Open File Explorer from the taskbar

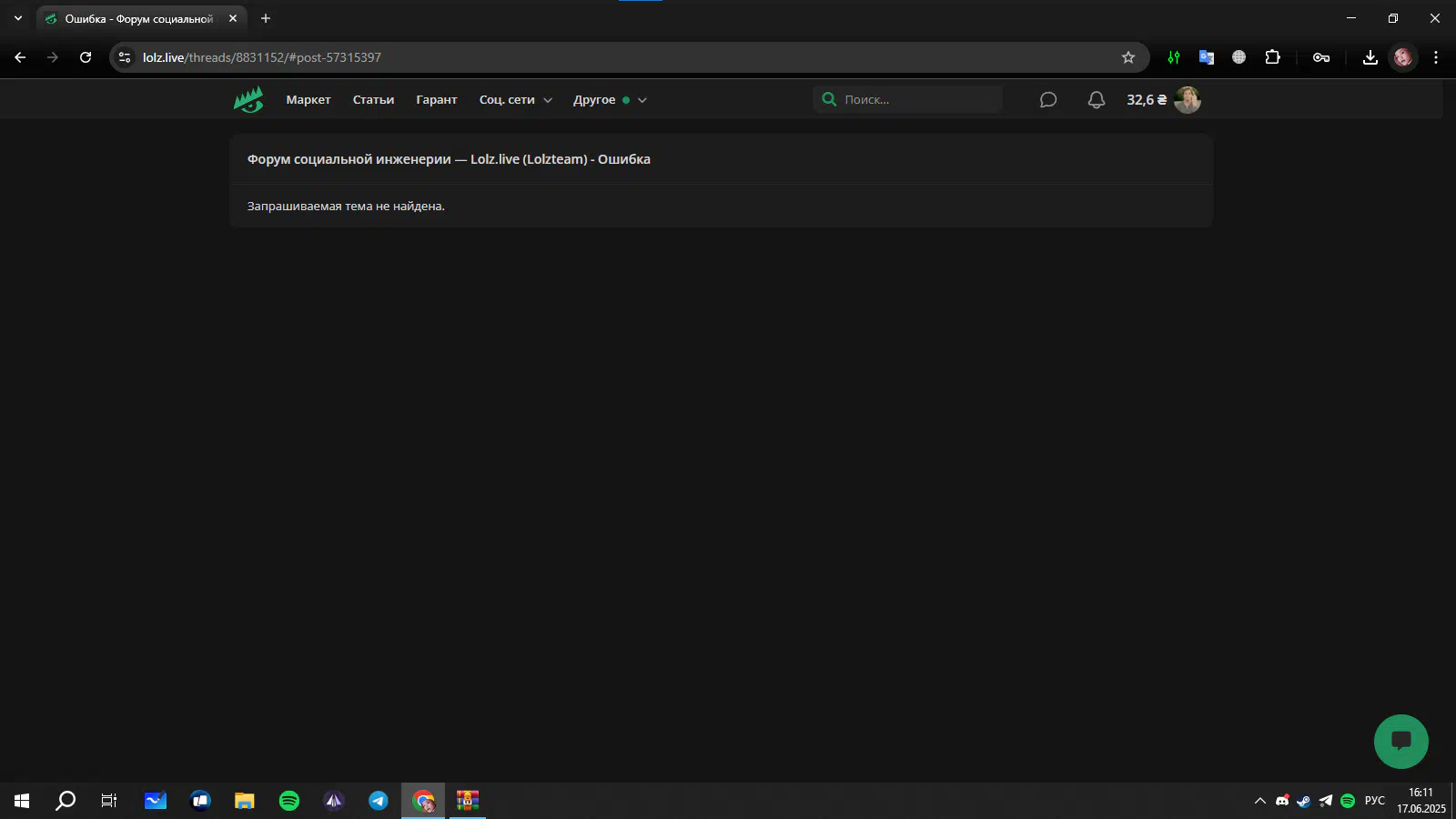pyautogui.click(x=245, y=801)
